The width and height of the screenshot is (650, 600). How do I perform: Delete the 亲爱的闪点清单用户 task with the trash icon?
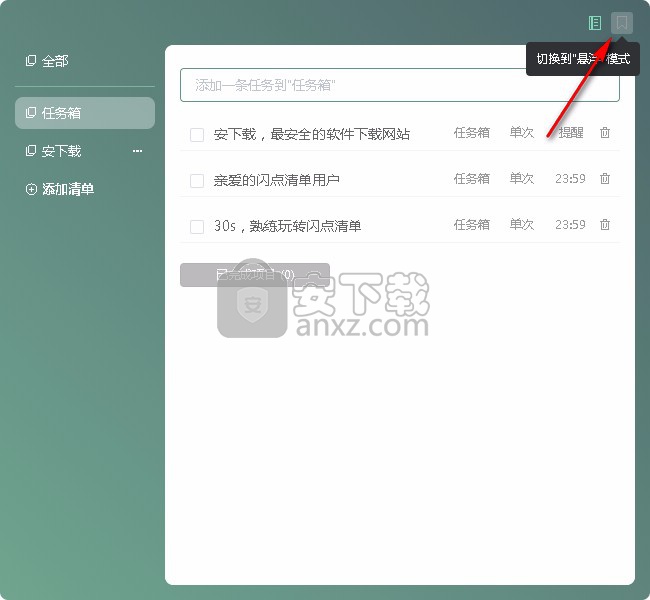pyautogui.click(x=605, y=179)
